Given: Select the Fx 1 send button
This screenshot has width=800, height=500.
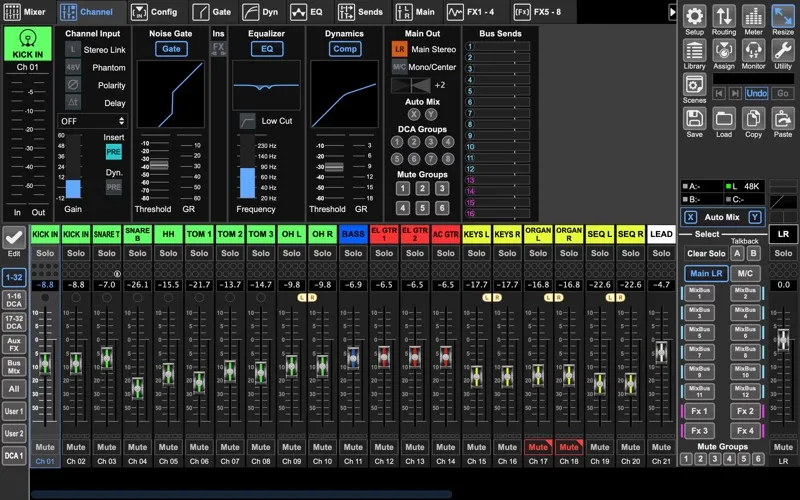Looking at the screenshot, I should pos(699,411).
